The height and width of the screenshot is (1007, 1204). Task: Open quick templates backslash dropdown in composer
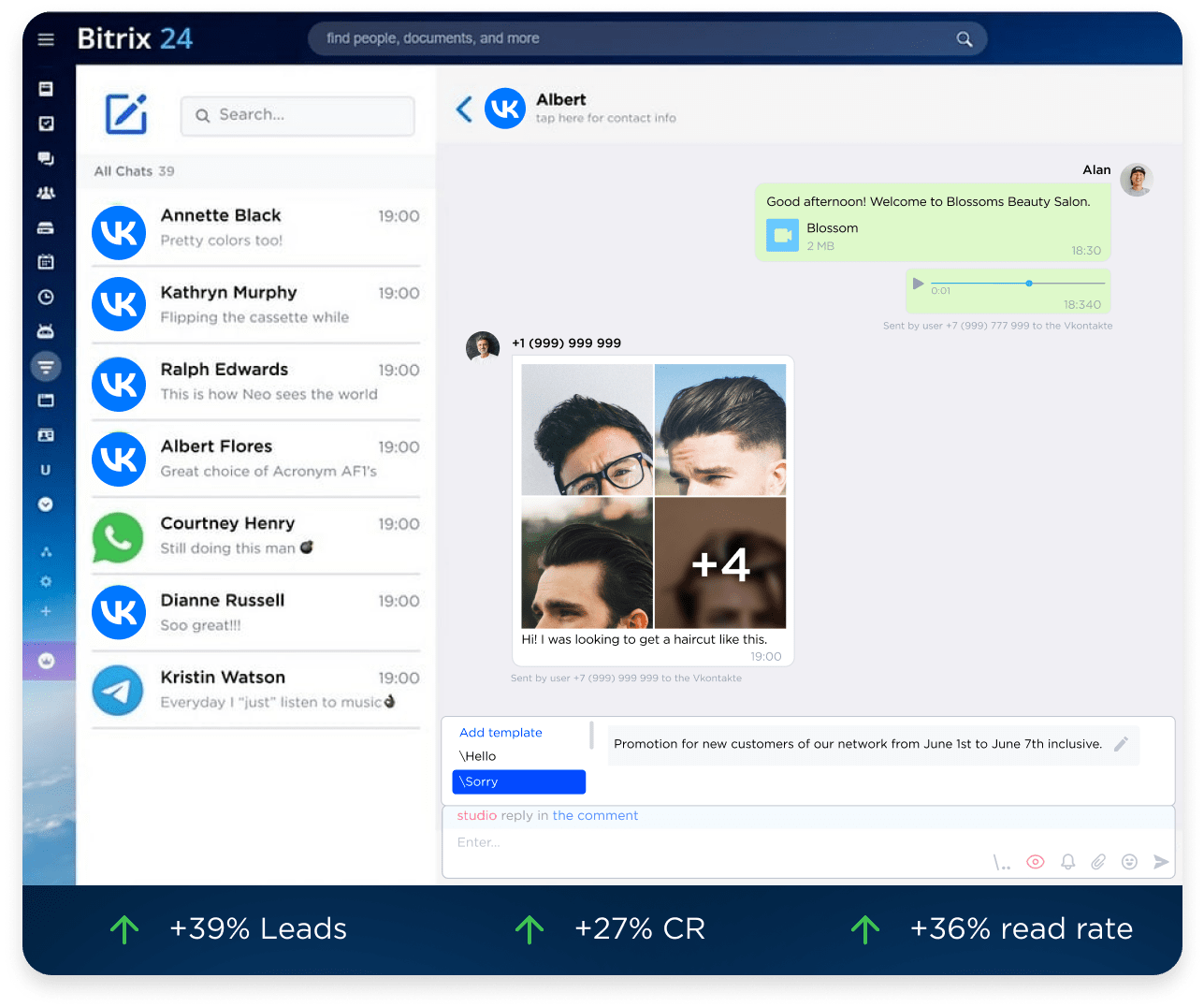1002,863
